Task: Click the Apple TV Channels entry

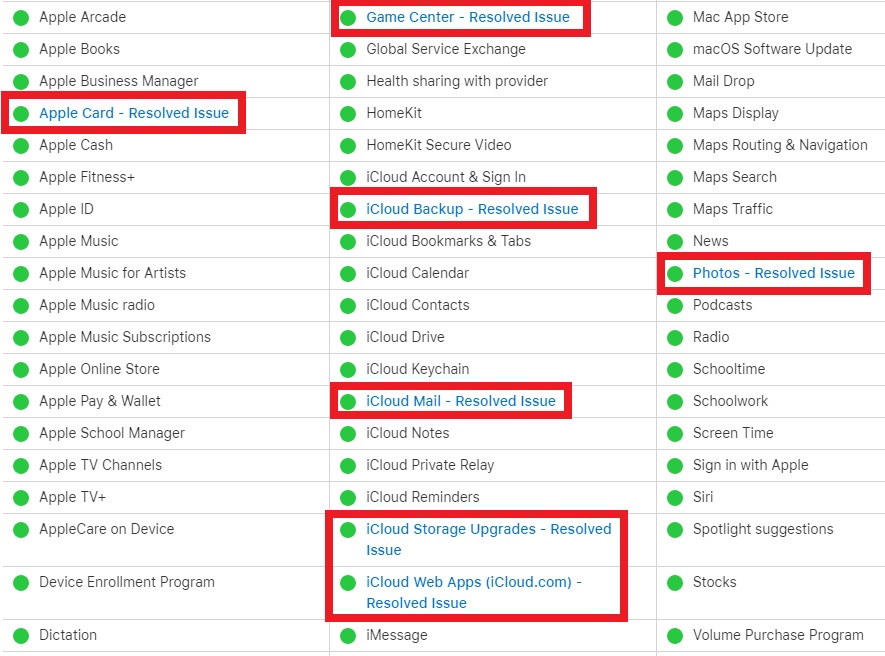Action: point(100,465)
